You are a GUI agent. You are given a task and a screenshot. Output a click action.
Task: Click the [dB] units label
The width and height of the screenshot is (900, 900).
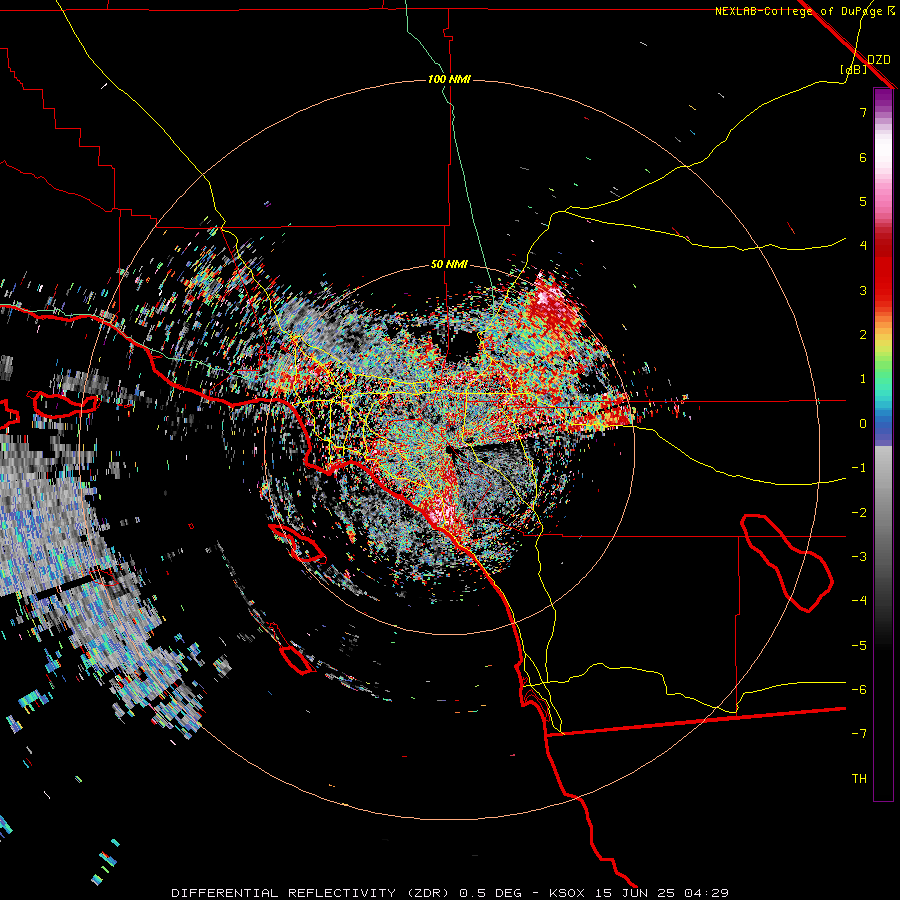(x=854, y=70)
